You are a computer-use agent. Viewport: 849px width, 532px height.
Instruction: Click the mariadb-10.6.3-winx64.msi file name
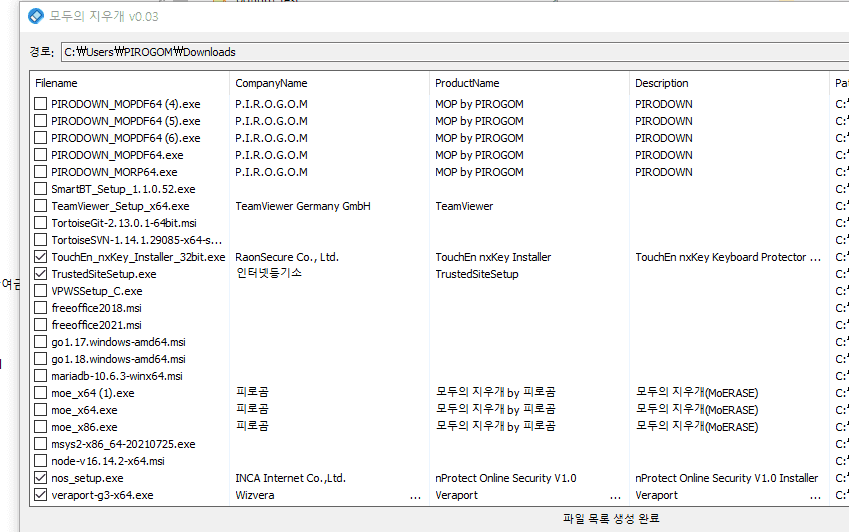click(117, 376)
